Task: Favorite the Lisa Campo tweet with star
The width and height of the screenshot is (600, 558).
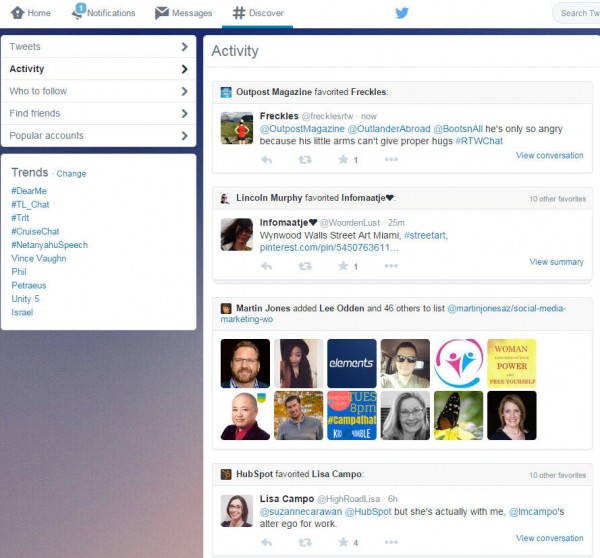Action: pyautogui.click(x=343, y=542)
